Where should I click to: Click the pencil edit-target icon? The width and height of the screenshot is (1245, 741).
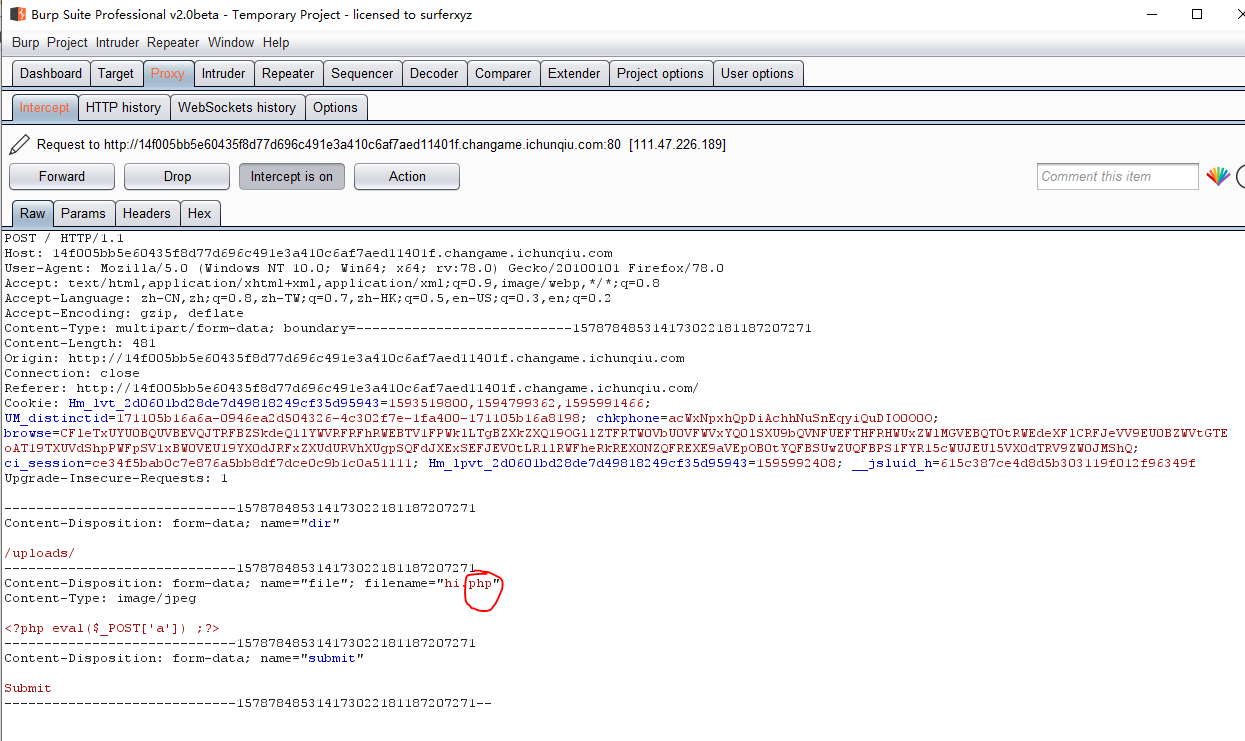19,144
